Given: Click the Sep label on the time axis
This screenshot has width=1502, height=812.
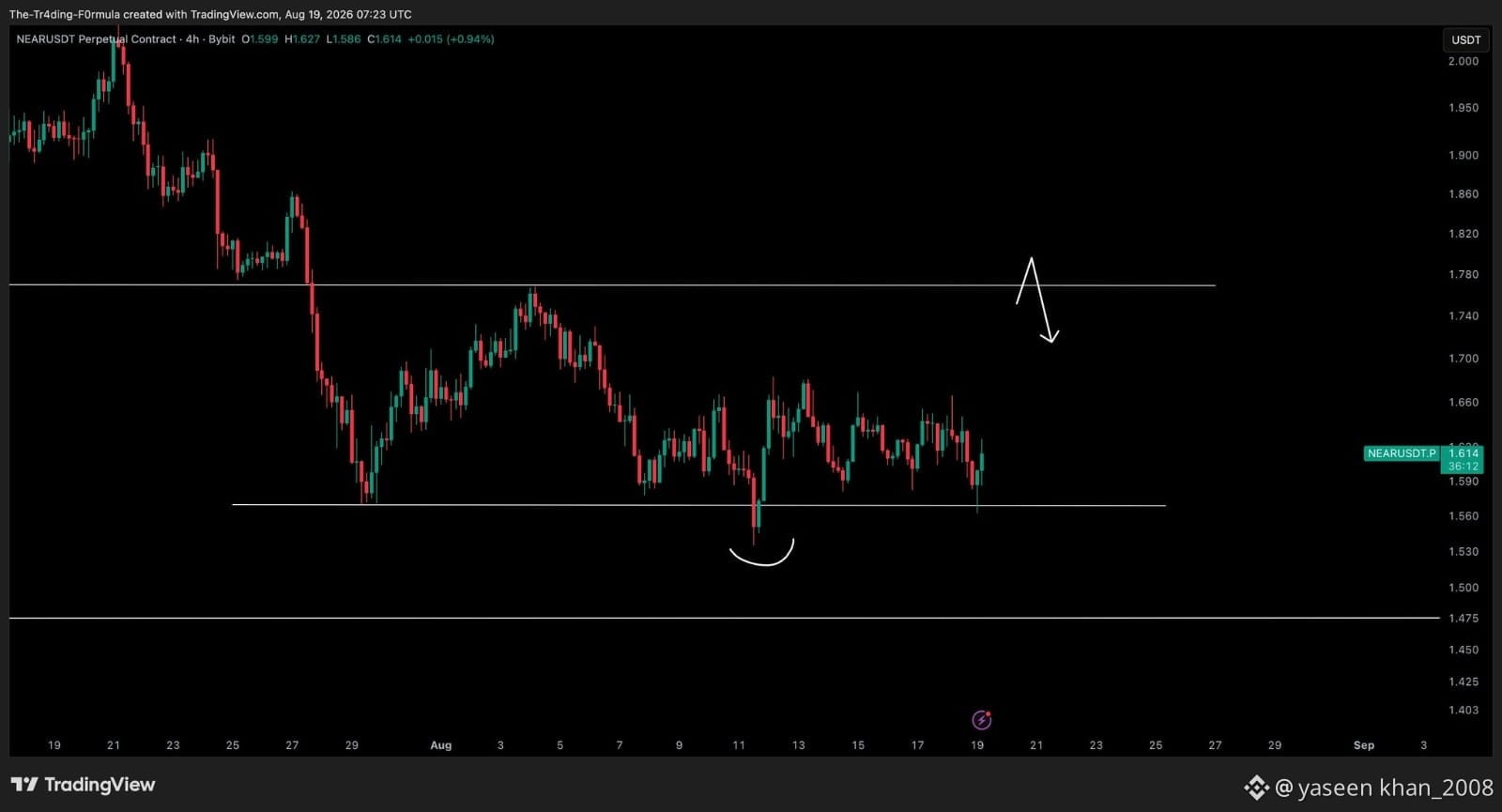Looking at the screenshot, I should tap(1364, 745).
